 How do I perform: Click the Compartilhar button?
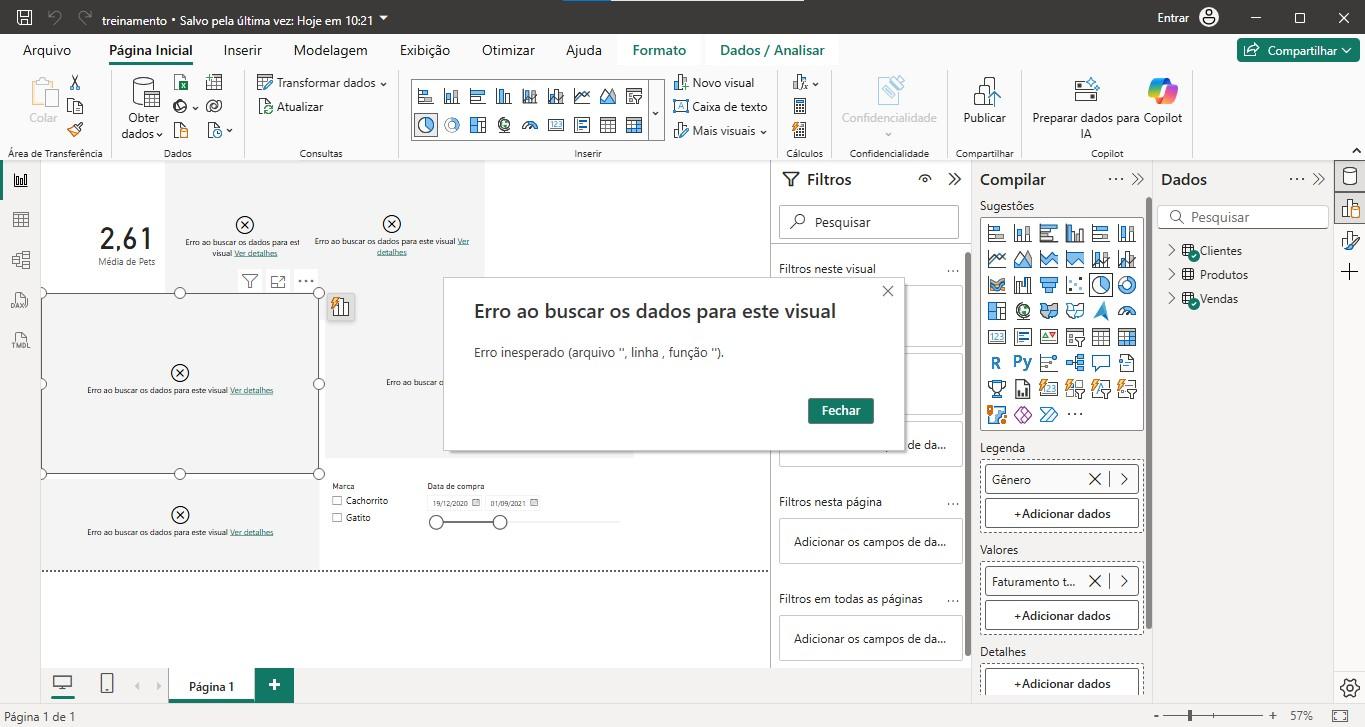[x=1298, y=50]
